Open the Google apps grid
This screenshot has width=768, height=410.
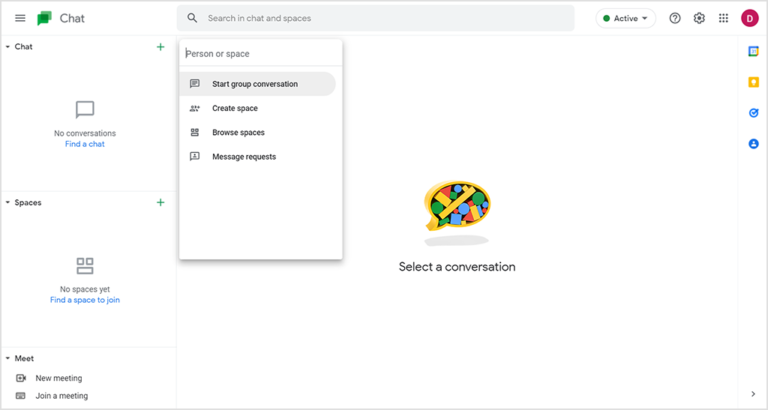tap(723, 18)
